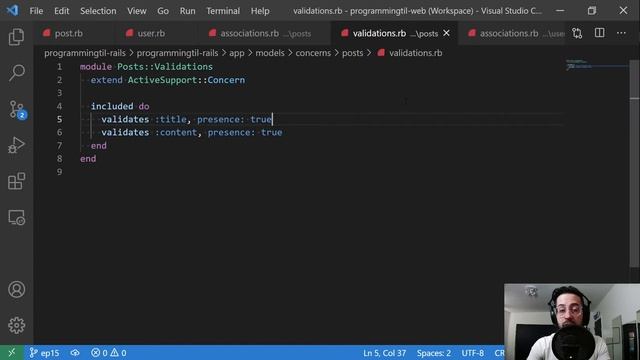Click the indented 'end' on line 7

point(98,146)
